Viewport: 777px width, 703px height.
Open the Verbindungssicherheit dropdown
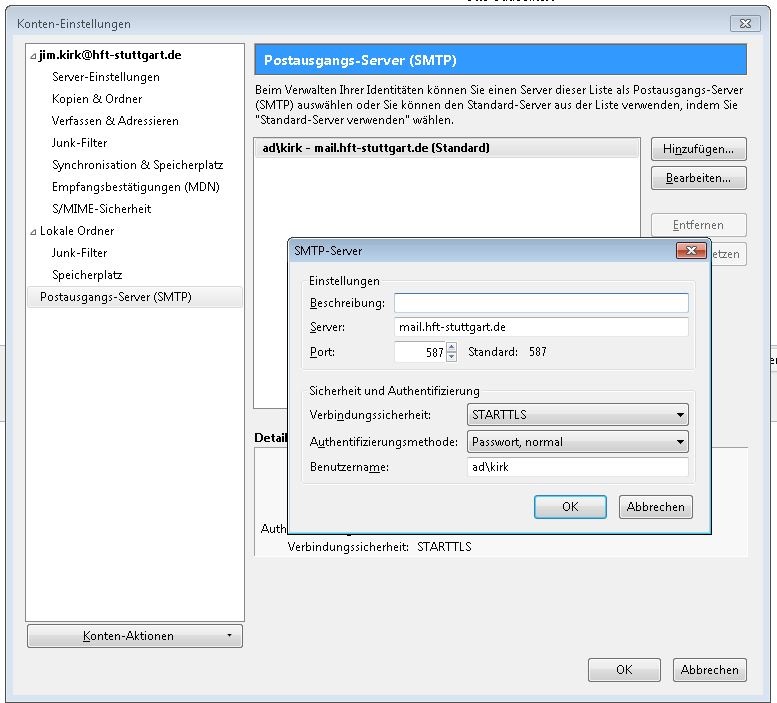pyautogui.click(x=578, y=414)
